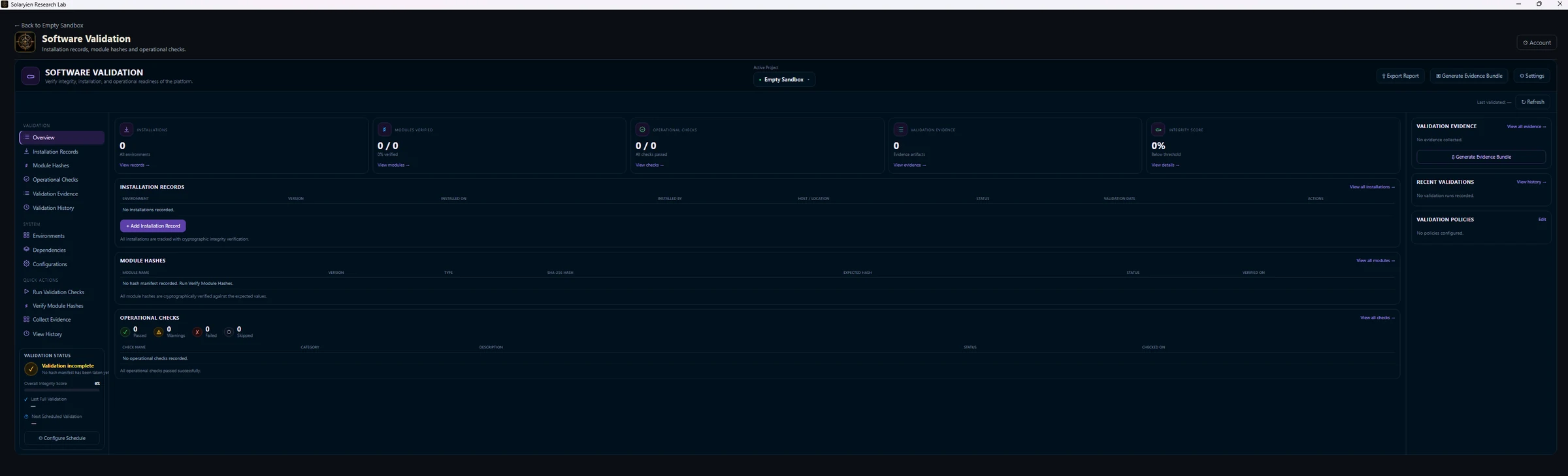
Task: Click the Integrity Score card icon
Action: tap(1158, 129)
